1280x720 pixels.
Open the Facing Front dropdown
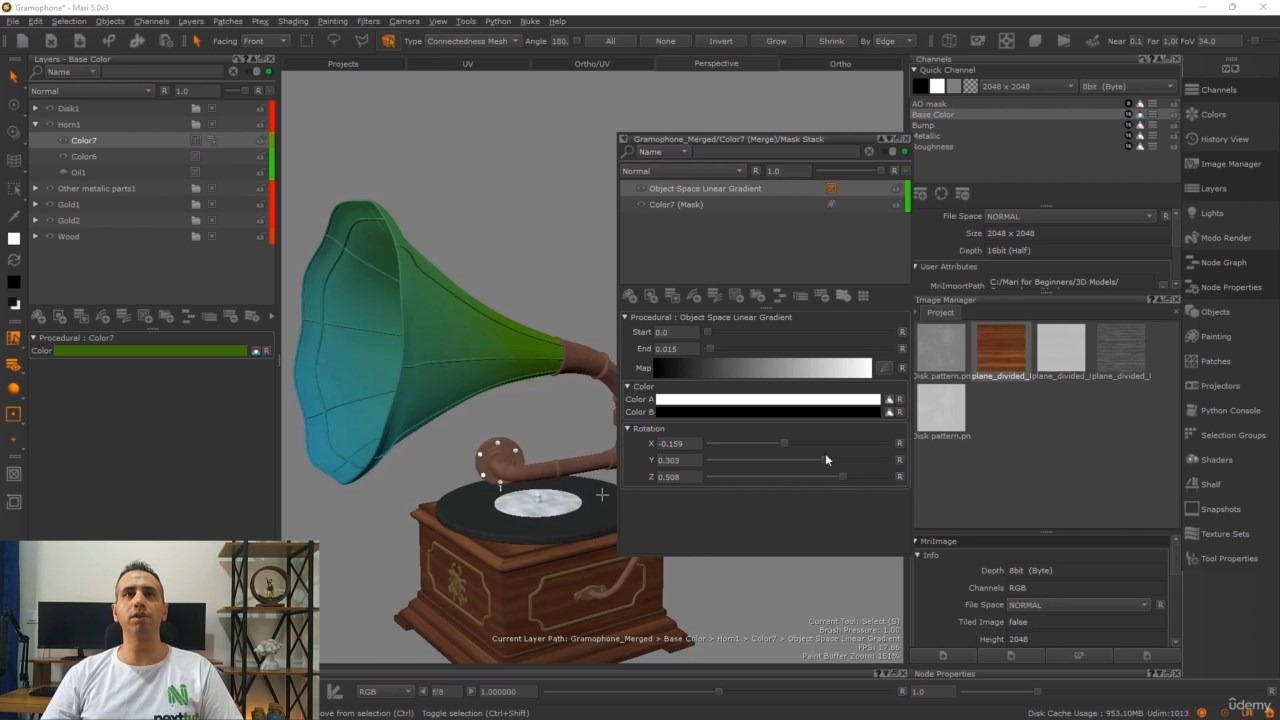265,41
